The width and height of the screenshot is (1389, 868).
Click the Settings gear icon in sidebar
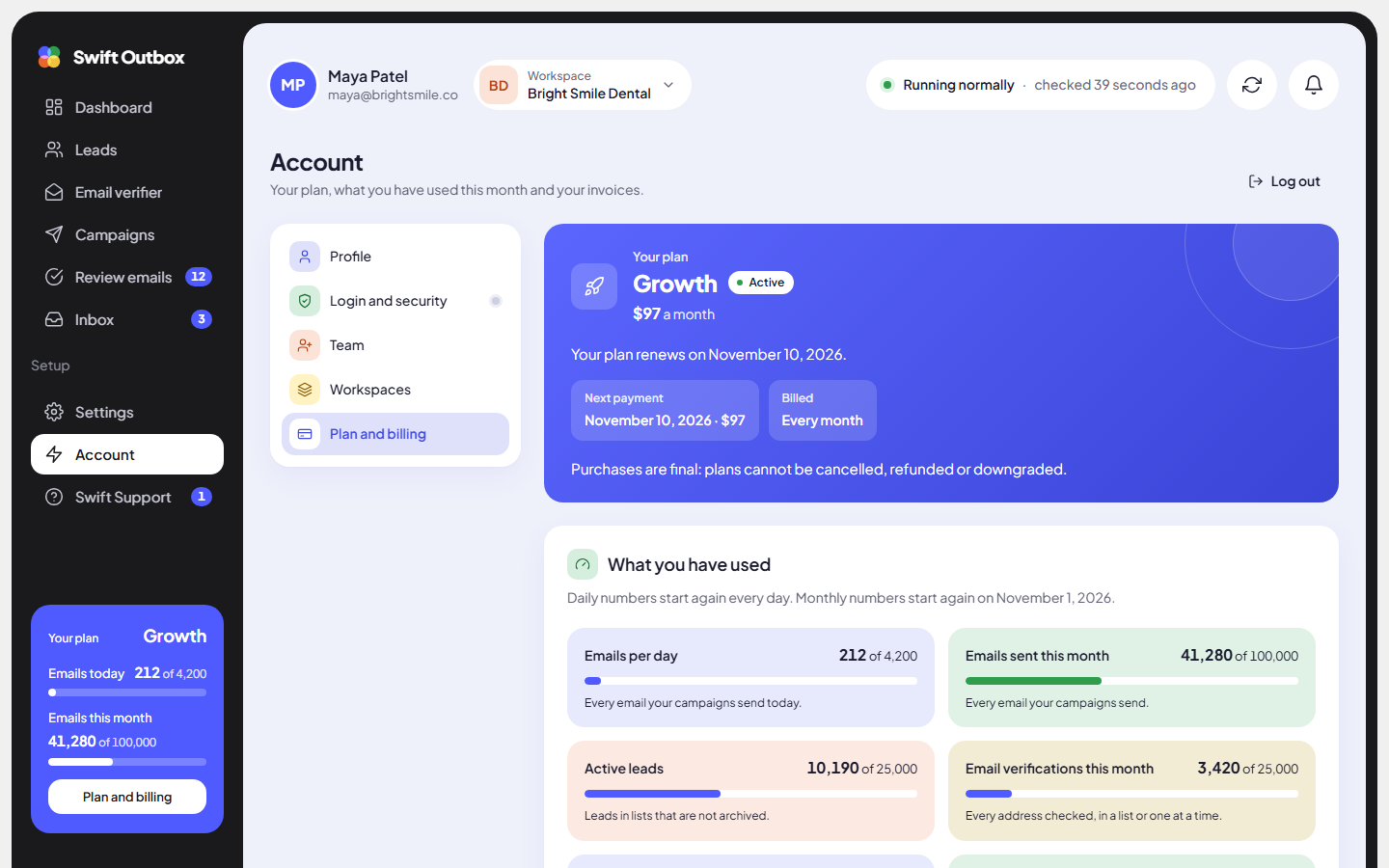(x=54, y=412)
